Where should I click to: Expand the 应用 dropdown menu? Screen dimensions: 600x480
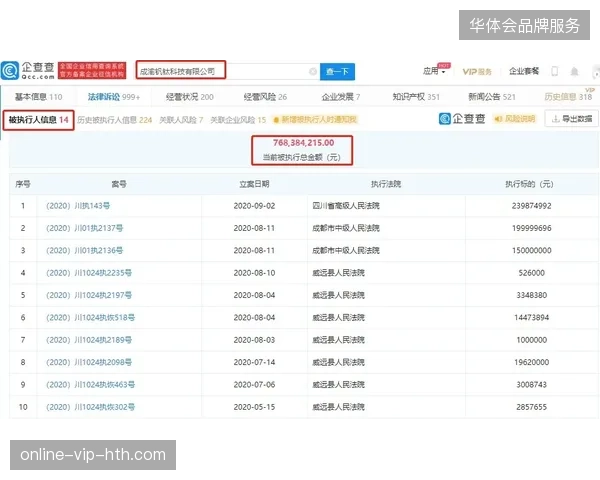click(434, 71)
